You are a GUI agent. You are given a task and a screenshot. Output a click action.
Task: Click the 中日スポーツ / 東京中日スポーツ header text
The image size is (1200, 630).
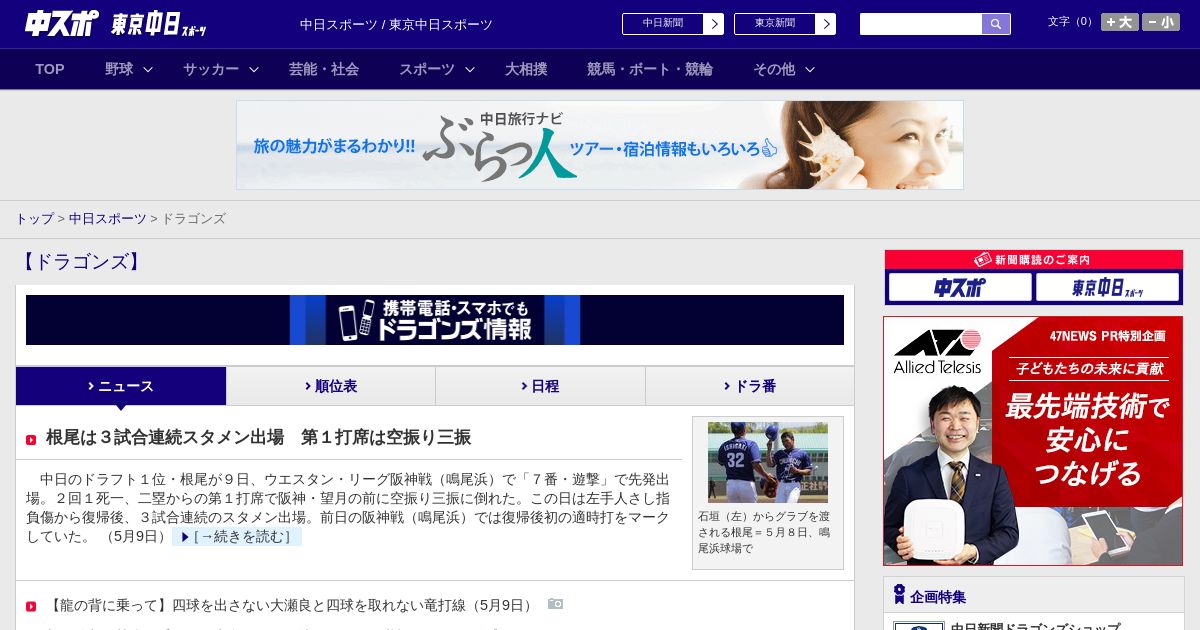(x=396, y=25)
